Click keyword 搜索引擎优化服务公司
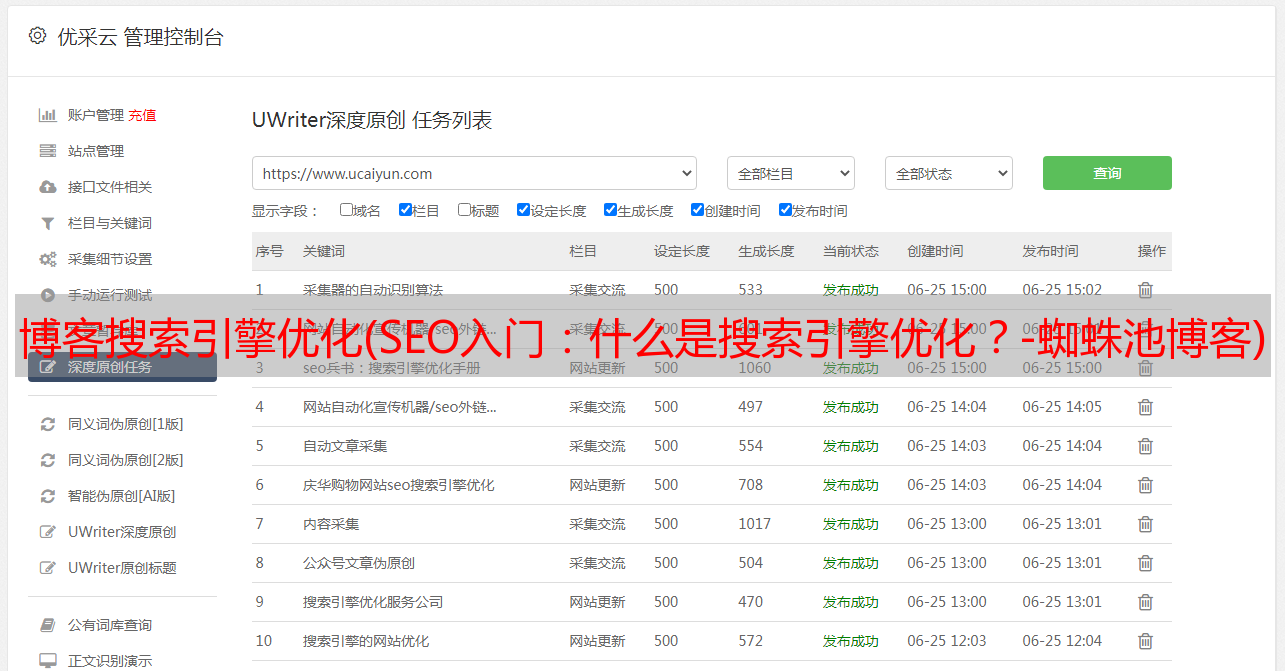The image size is (1285, 671). click(x=373, y=602)
